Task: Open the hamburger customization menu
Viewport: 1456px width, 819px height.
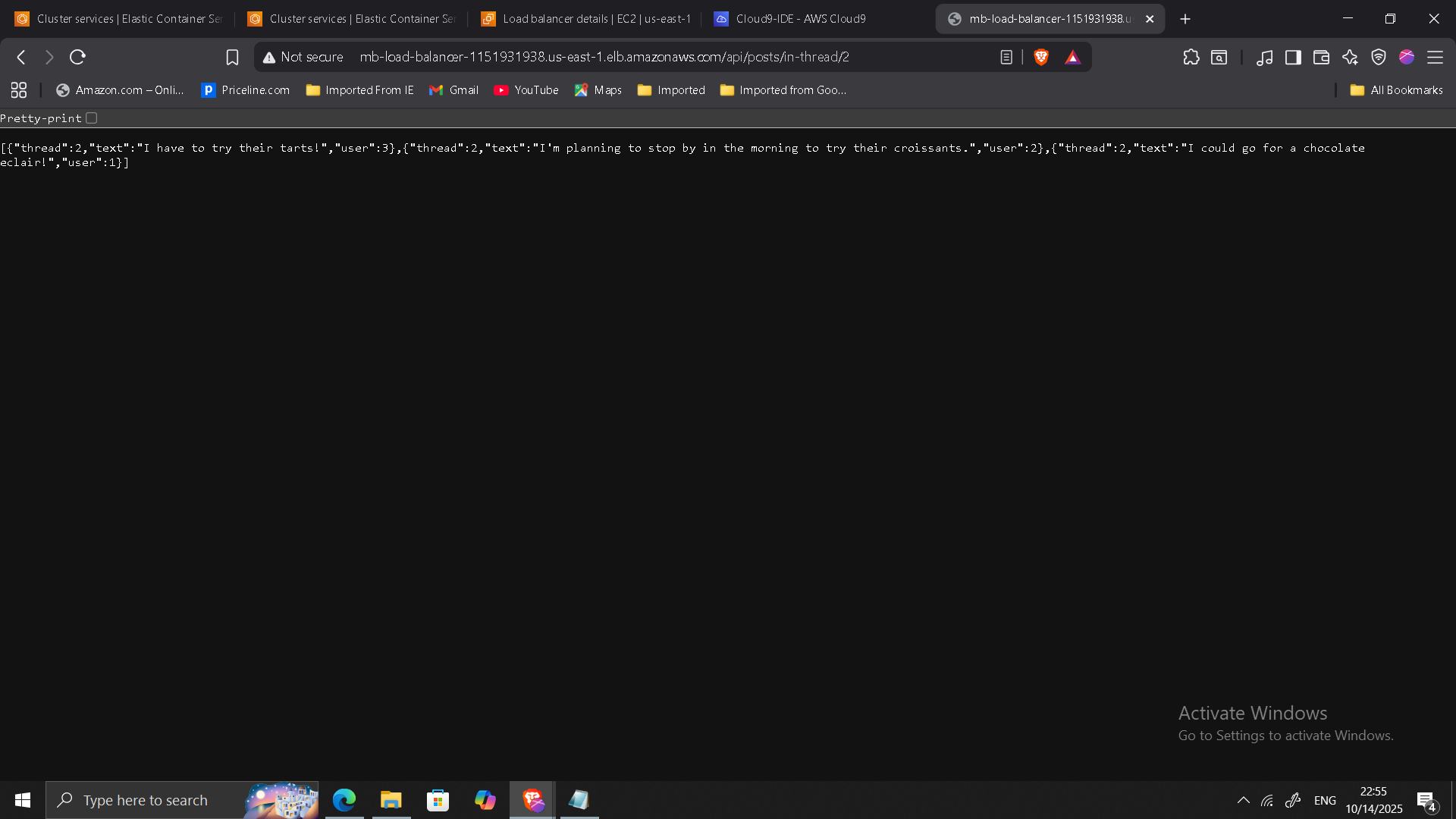Action: 1436,57
